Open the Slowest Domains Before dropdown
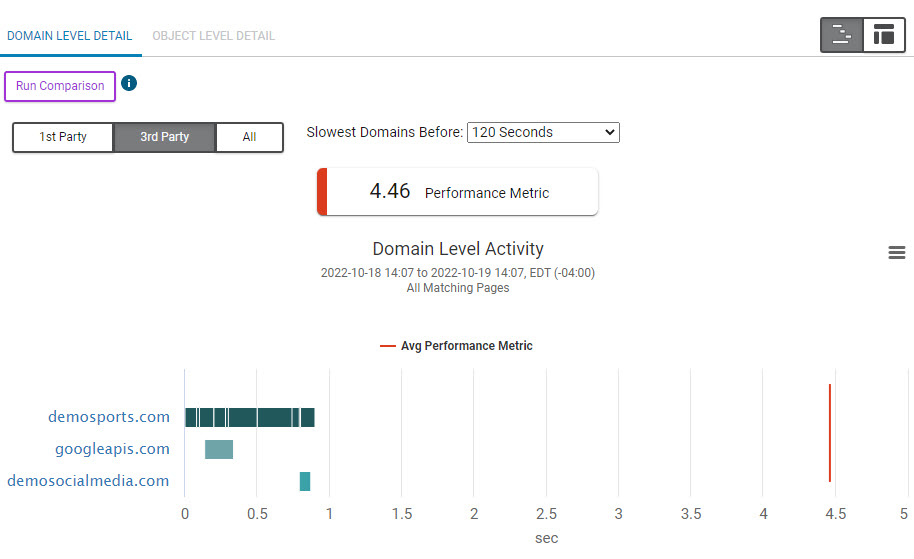914x559 pixels. click(x=543, y=132)
